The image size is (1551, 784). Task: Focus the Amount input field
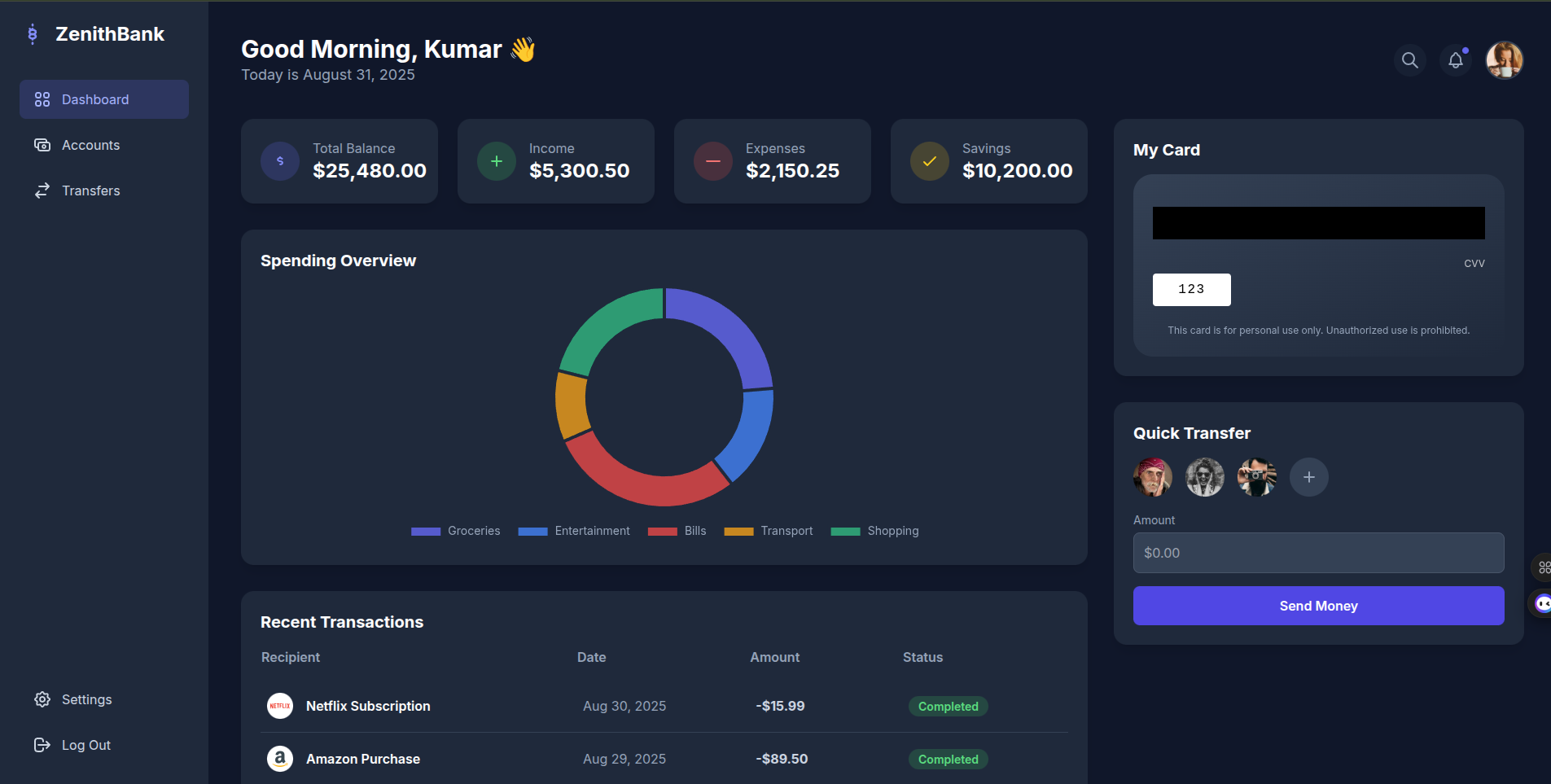point(1318,553)
